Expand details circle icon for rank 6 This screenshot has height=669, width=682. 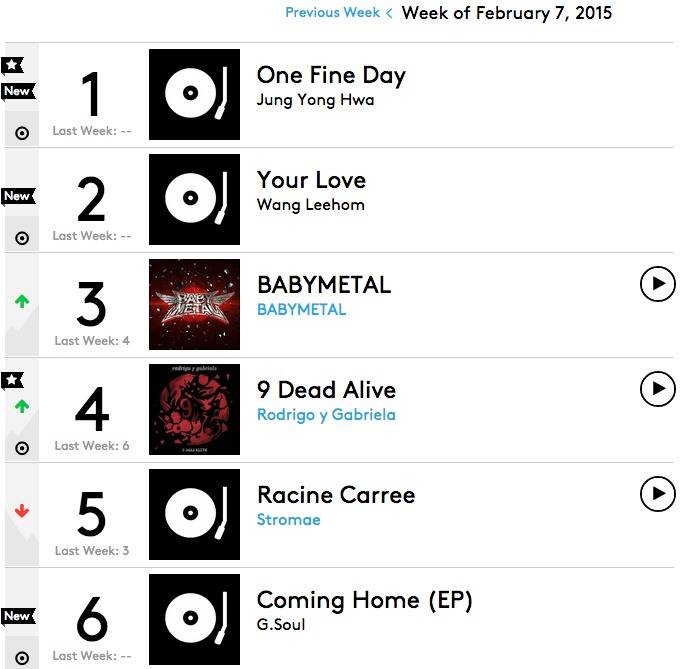pyautogui.click(x=22, y=658)
